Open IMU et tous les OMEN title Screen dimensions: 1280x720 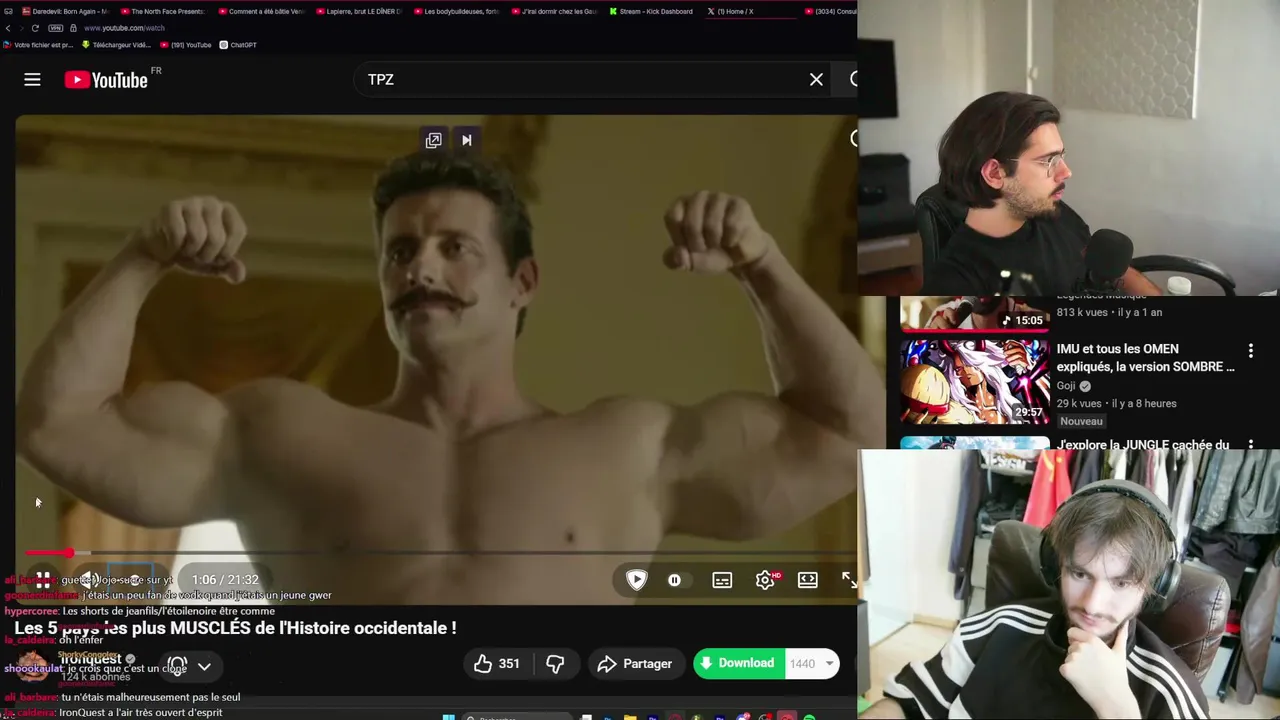pyautogui.click(x=1145, y=358)
